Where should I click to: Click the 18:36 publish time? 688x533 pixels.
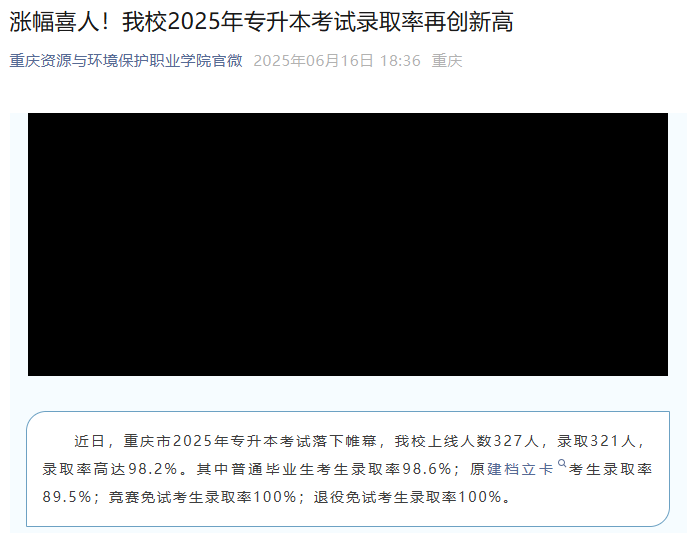(x=400, y=61)
